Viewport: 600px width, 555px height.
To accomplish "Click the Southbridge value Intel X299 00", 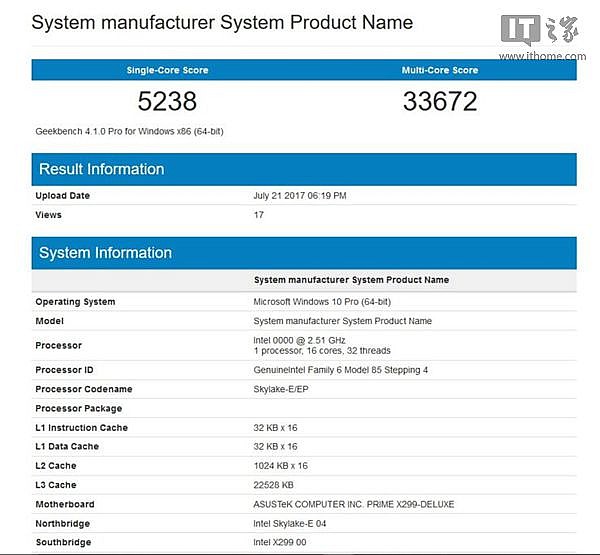I will 281,542.
